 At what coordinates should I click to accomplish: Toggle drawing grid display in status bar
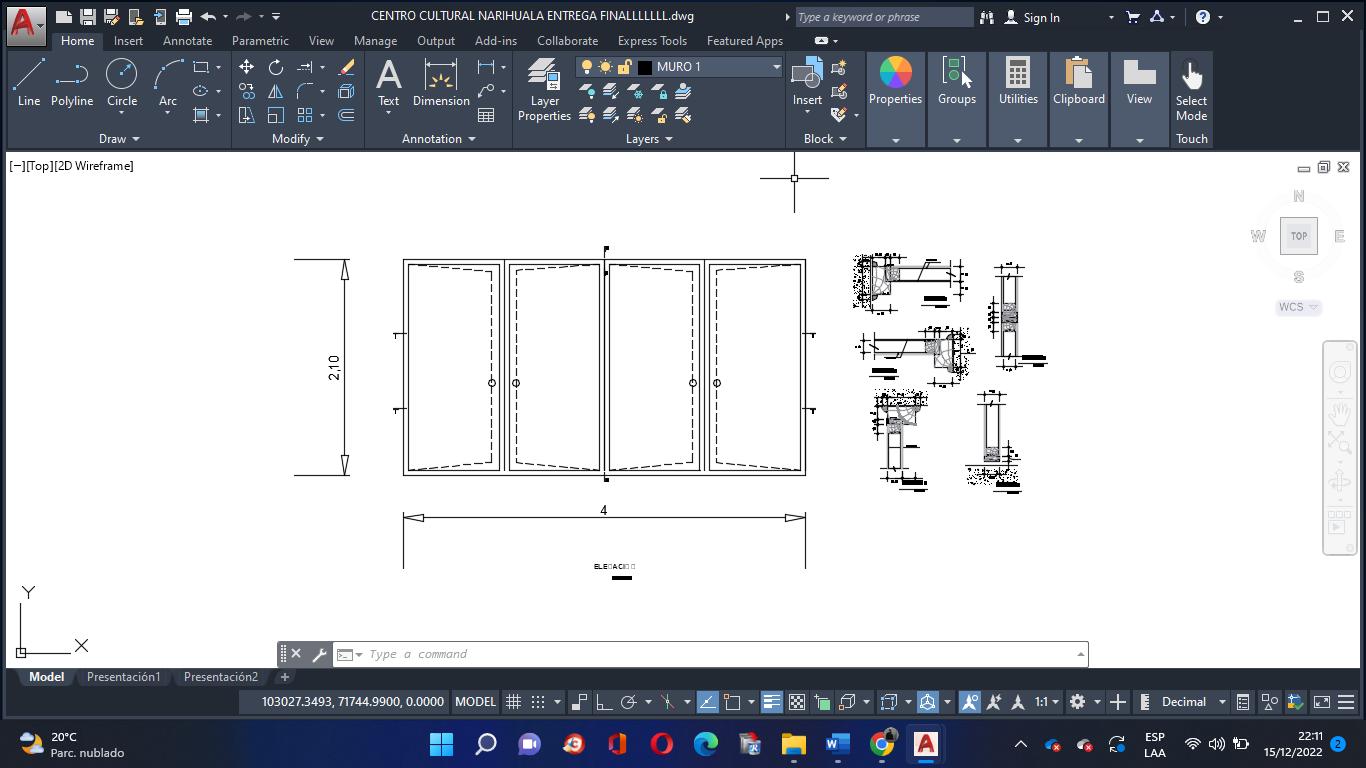[x=513, y=702]
